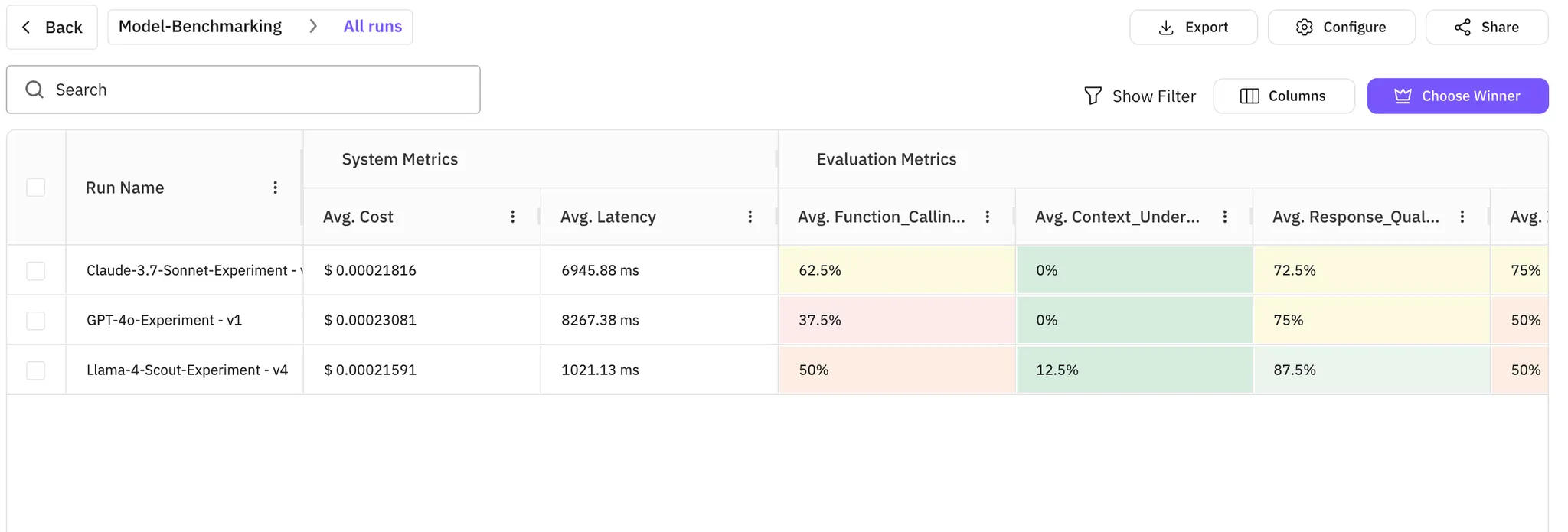Open the Model-Benchmarking breadcrumb

[200, 27]
